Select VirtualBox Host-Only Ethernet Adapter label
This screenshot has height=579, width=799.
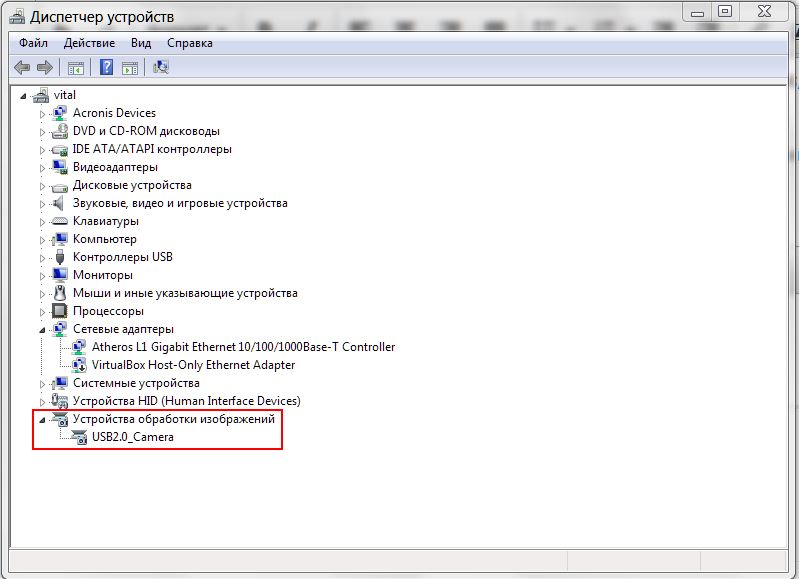click(x=193, y=365)
